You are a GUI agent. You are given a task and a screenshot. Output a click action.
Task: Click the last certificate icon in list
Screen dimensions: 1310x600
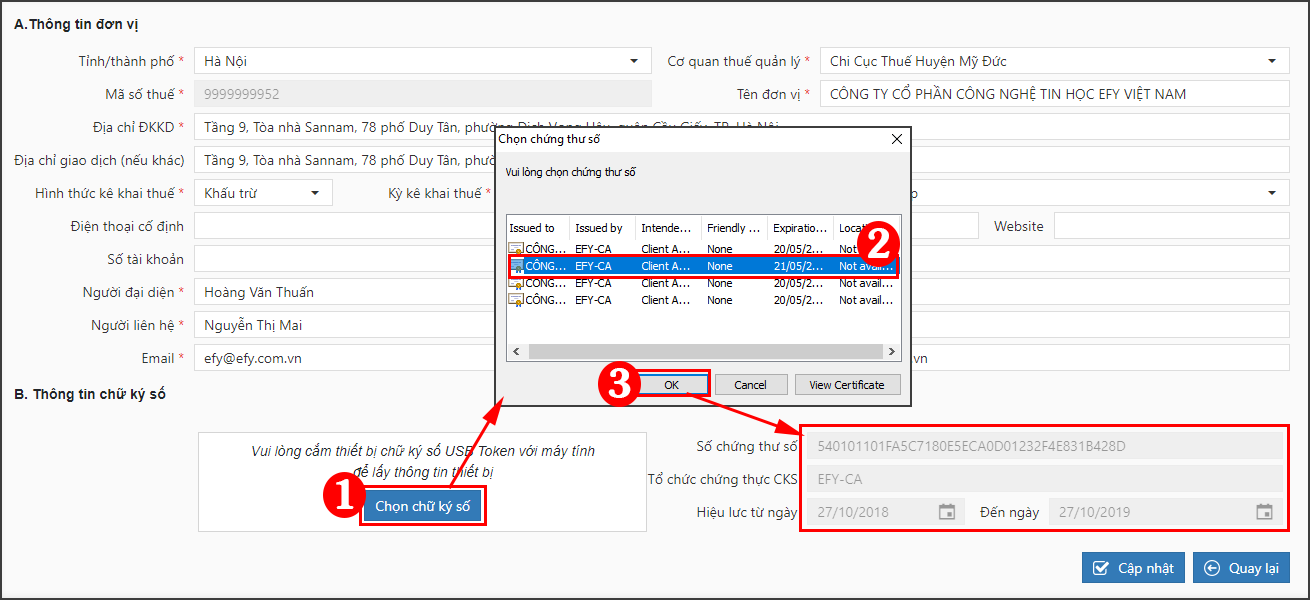[516, 300]
